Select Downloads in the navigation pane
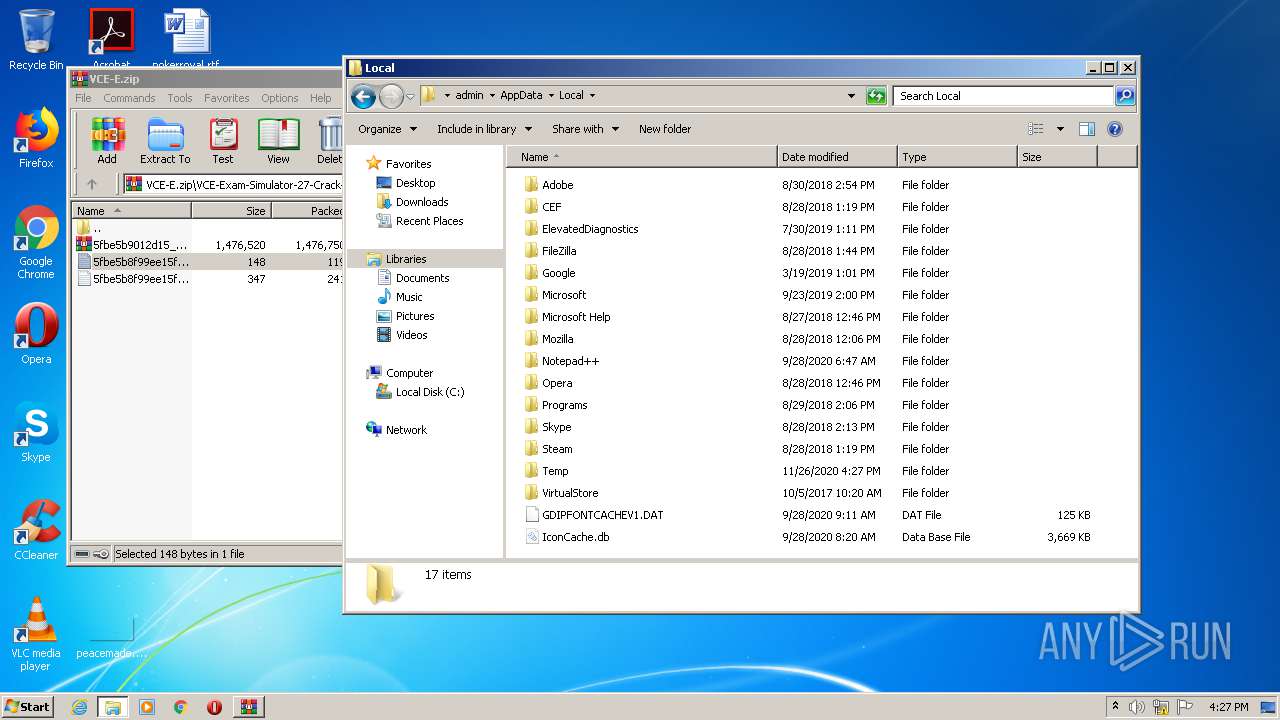The width and height of the screenshot is (1280, 720). (x=422, y=202)
